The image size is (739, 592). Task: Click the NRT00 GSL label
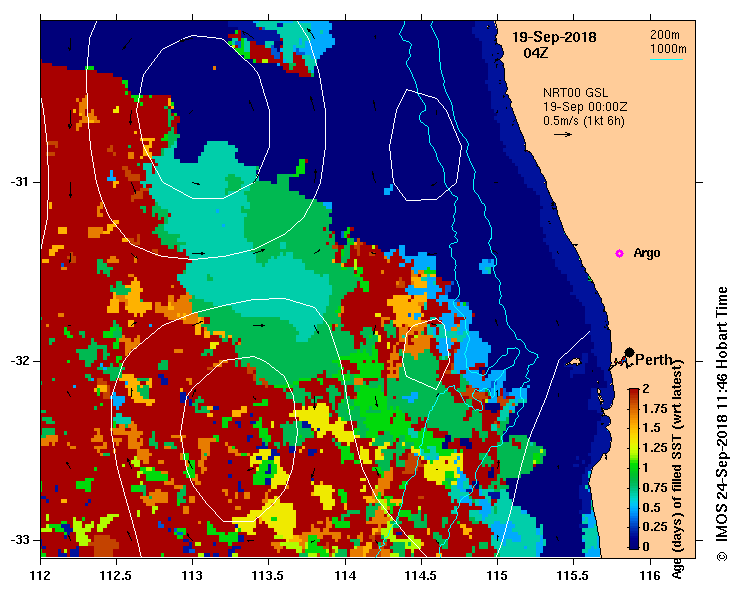coord(575,93)
